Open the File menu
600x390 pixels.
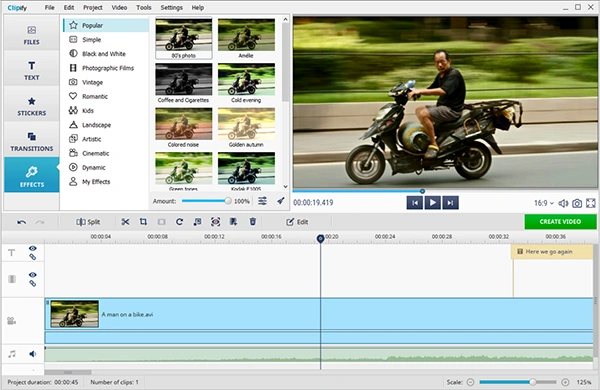(x=49, y=7)
